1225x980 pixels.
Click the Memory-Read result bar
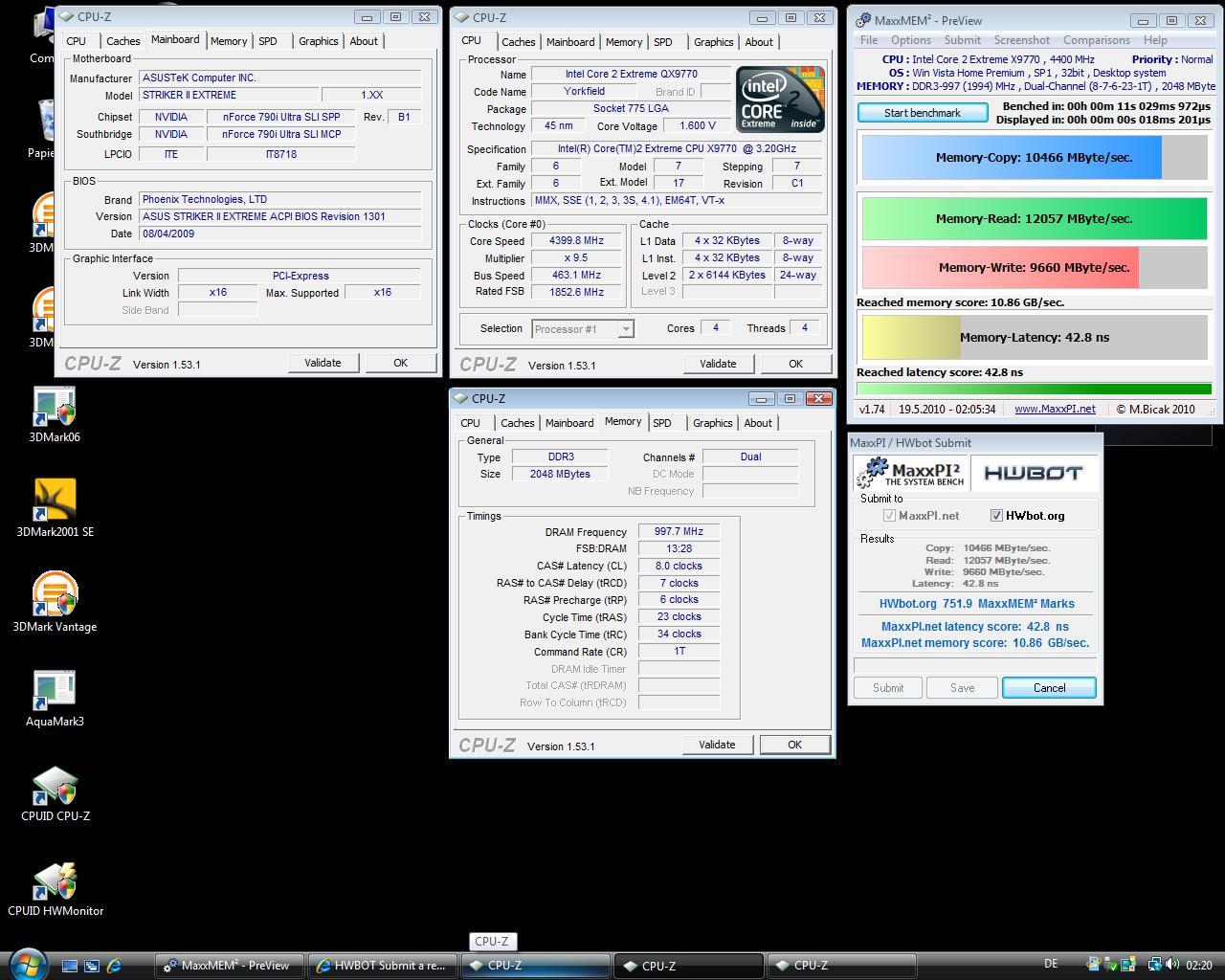(x=1034, y=218)
